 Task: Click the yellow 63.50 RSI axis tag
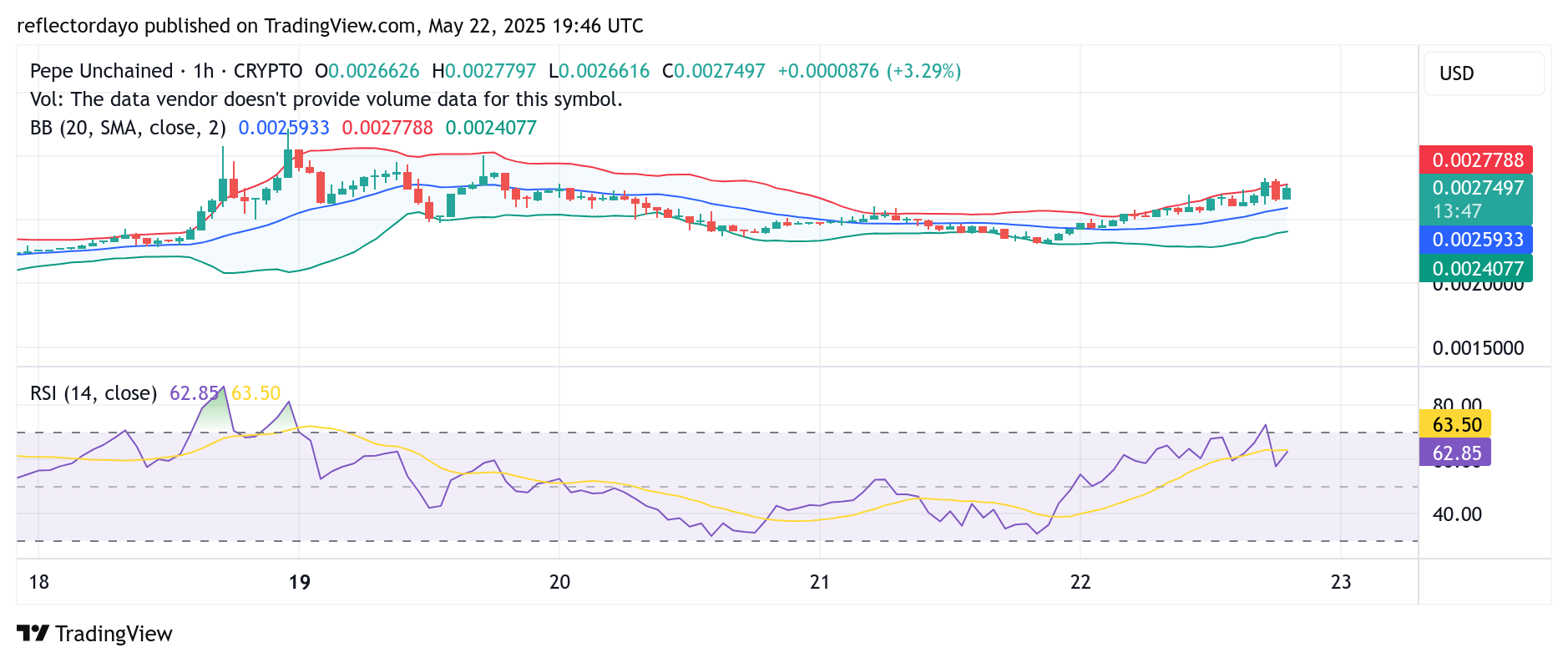coord(1455,424)
